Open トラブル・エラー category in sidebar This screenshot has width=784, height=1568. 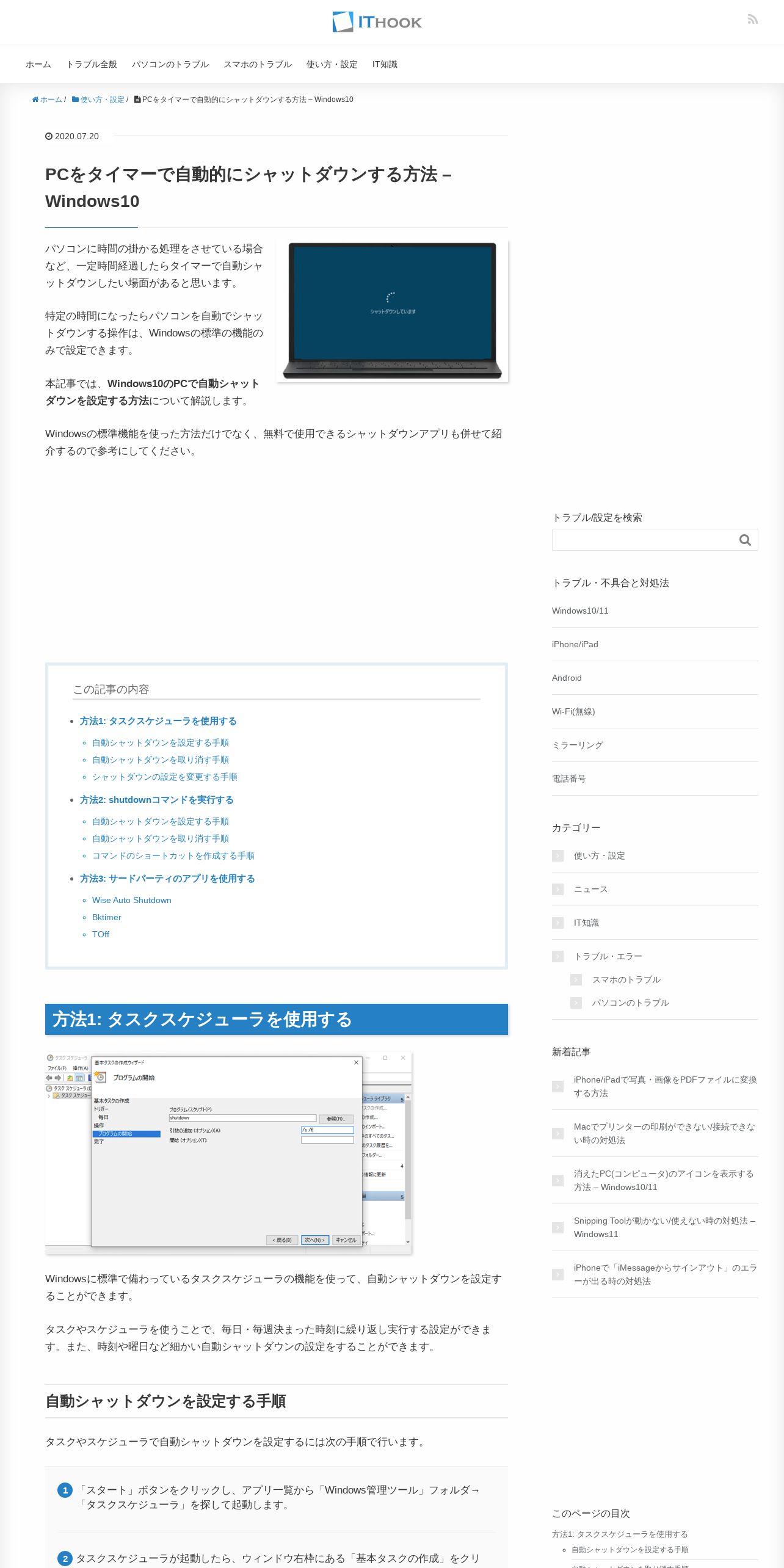(x=608, y=956)
